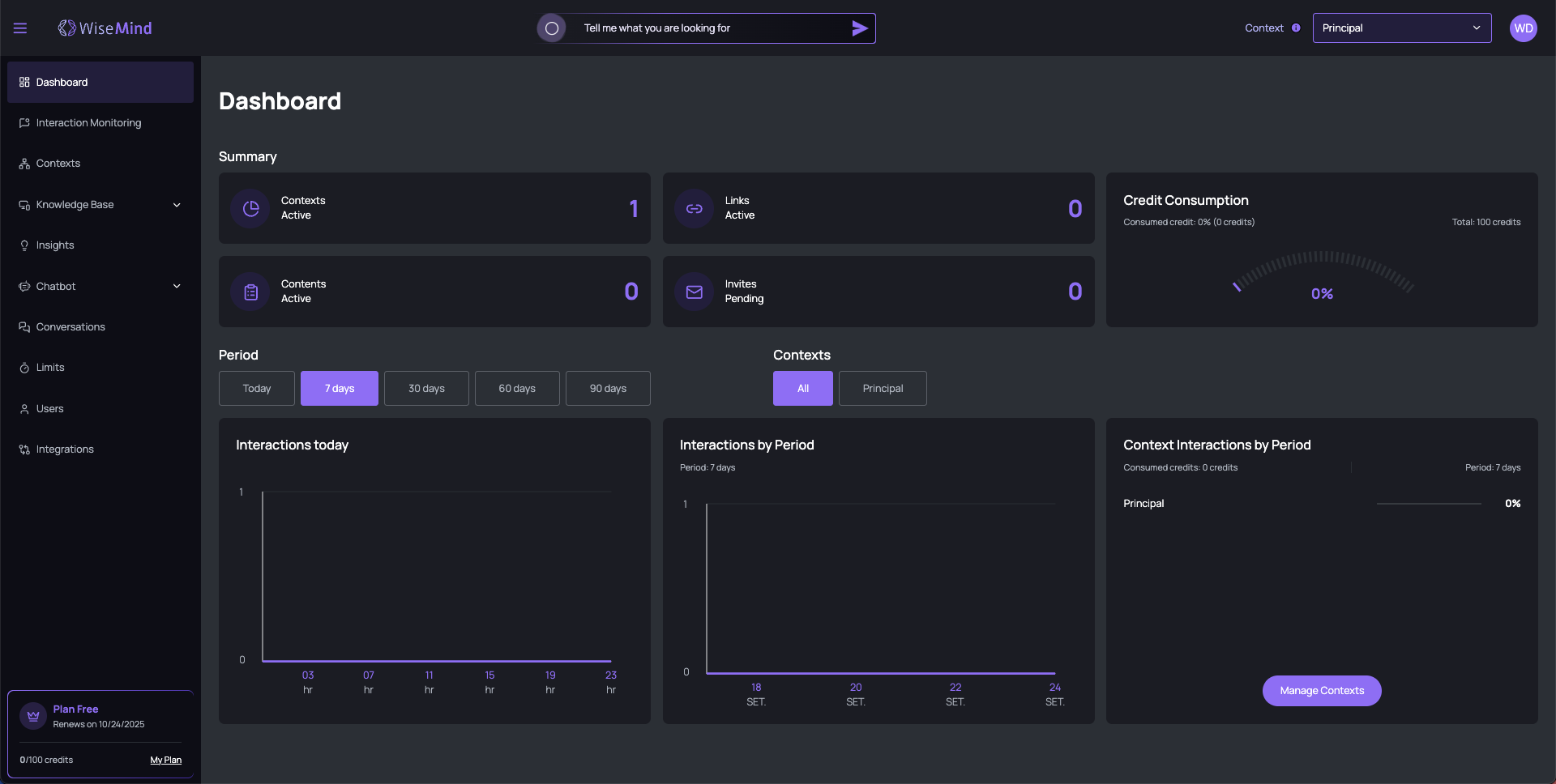The image size is (1556, 784).
Task: Click the Plan Free crown icon
Action: point(33,716)
